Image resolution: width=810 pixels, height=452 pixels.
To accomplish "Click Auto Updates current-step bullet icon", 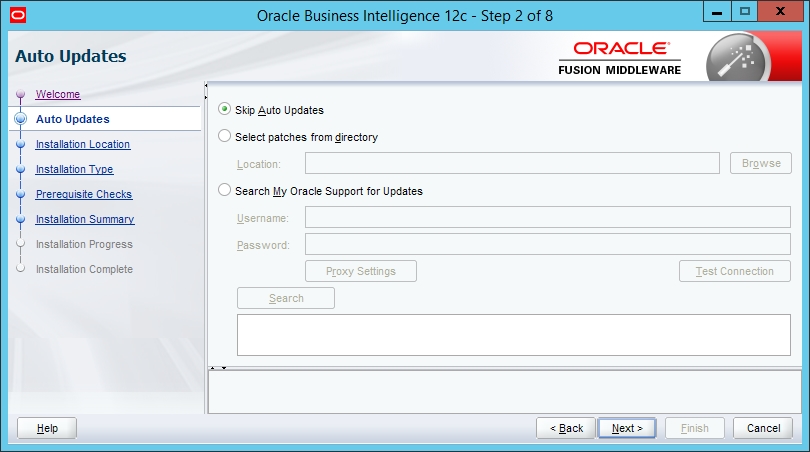I will 21,119.
